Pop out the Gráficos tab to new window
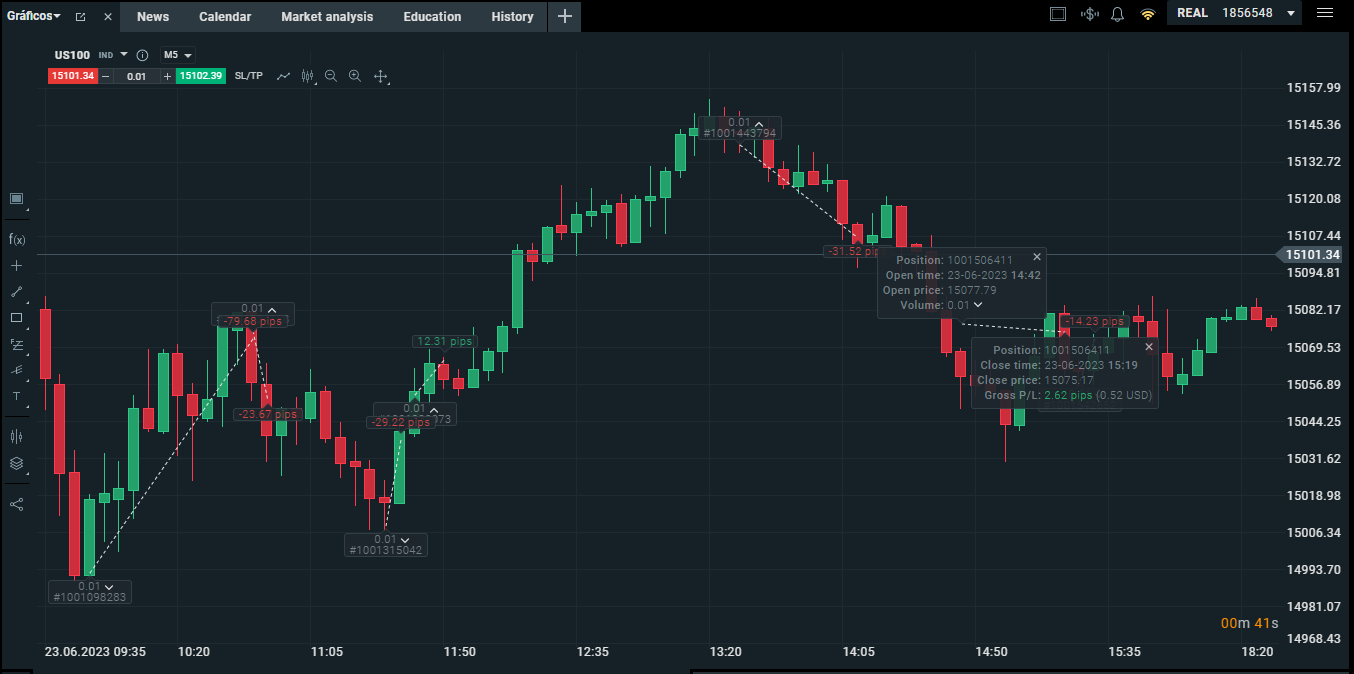Viewport: 1354px width, 674px height. point(80,17)
